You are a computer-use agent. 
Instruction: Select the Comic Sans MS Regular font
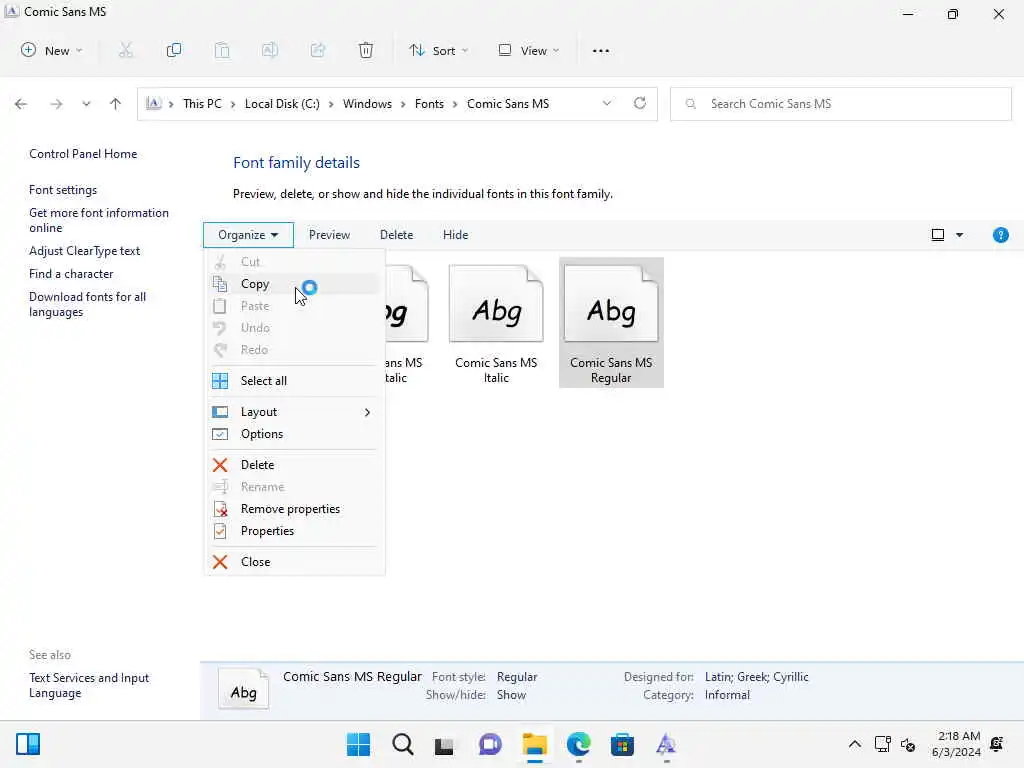611,323
